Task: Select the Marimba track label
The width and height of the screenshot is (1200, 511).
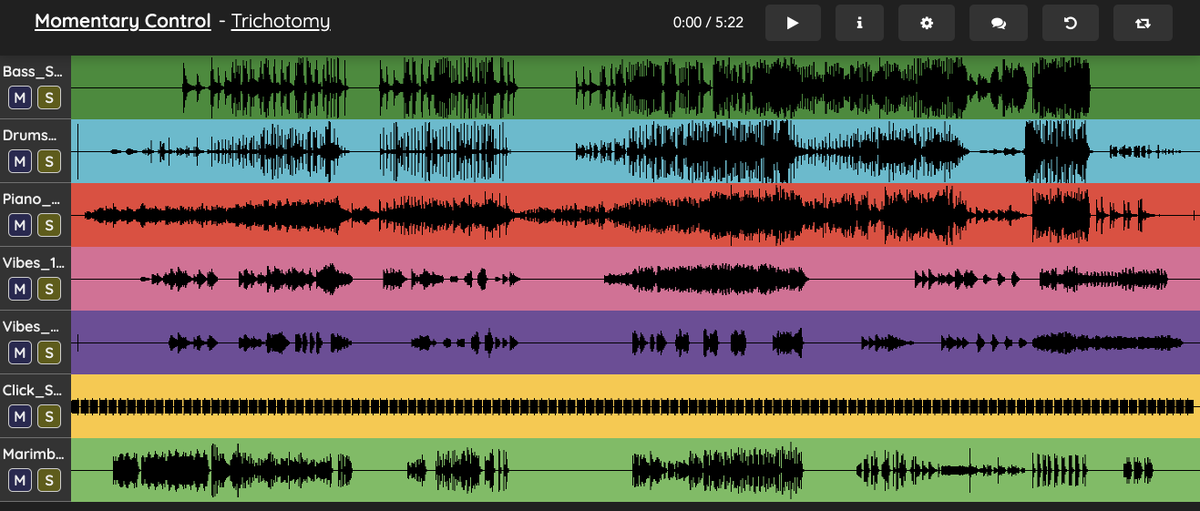Action: (x=33, y=454)
